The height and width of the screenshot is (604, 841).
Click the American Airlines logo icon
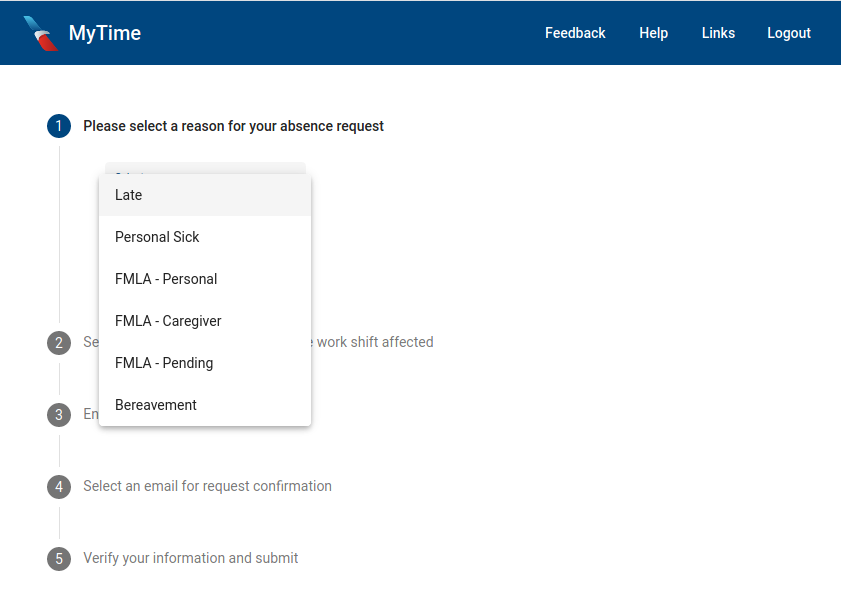pyautogui.click(x=41, y=33)
